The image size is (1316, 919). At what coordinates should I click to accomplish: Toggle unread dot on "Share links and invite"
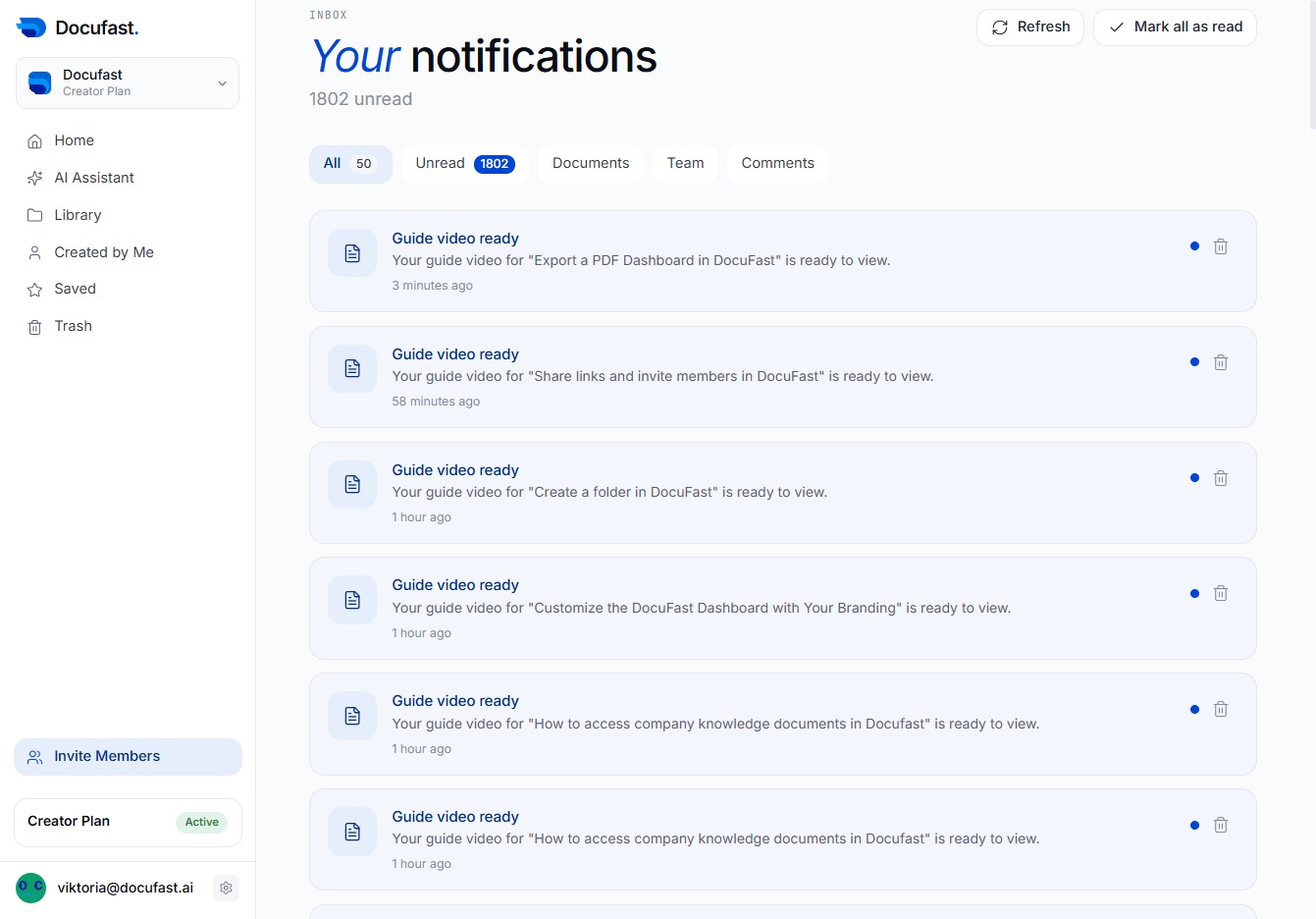coord(1194,362)
